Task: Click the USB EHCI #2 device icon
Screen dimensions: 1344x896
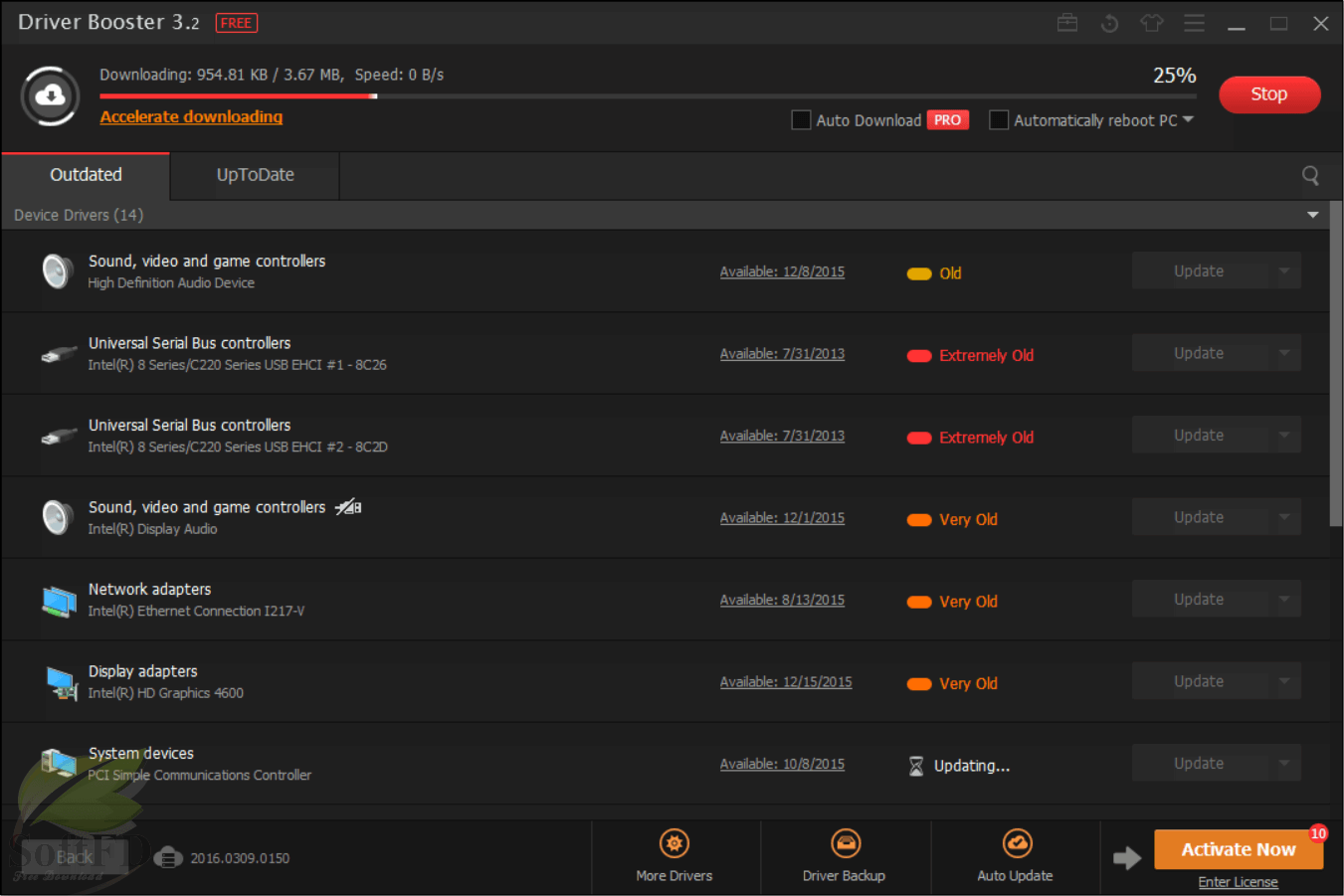Action: coord(59,436)
